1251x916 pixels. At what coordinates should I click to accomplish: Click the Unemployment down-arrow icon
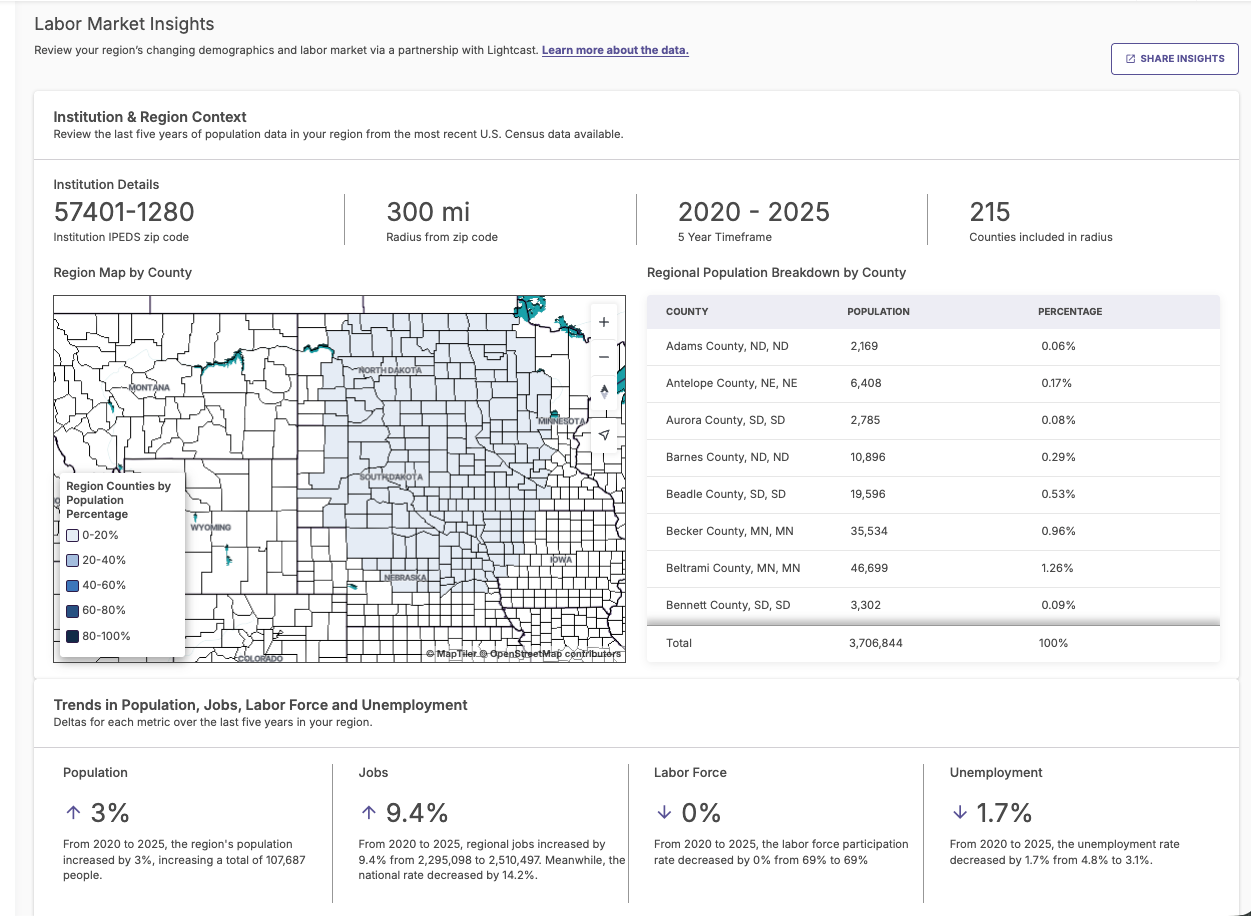tap(960, 812)
